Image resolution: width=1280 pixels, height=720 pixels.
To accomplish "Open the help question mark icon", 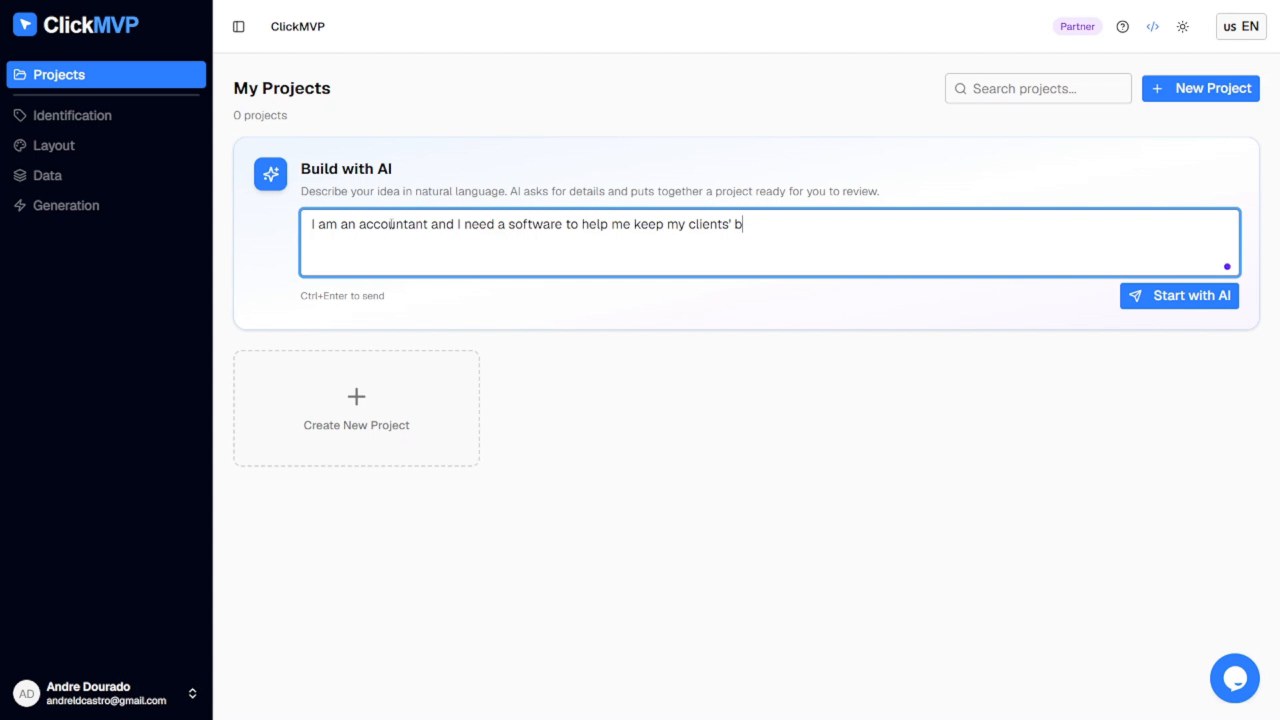I will point(1122,27).
